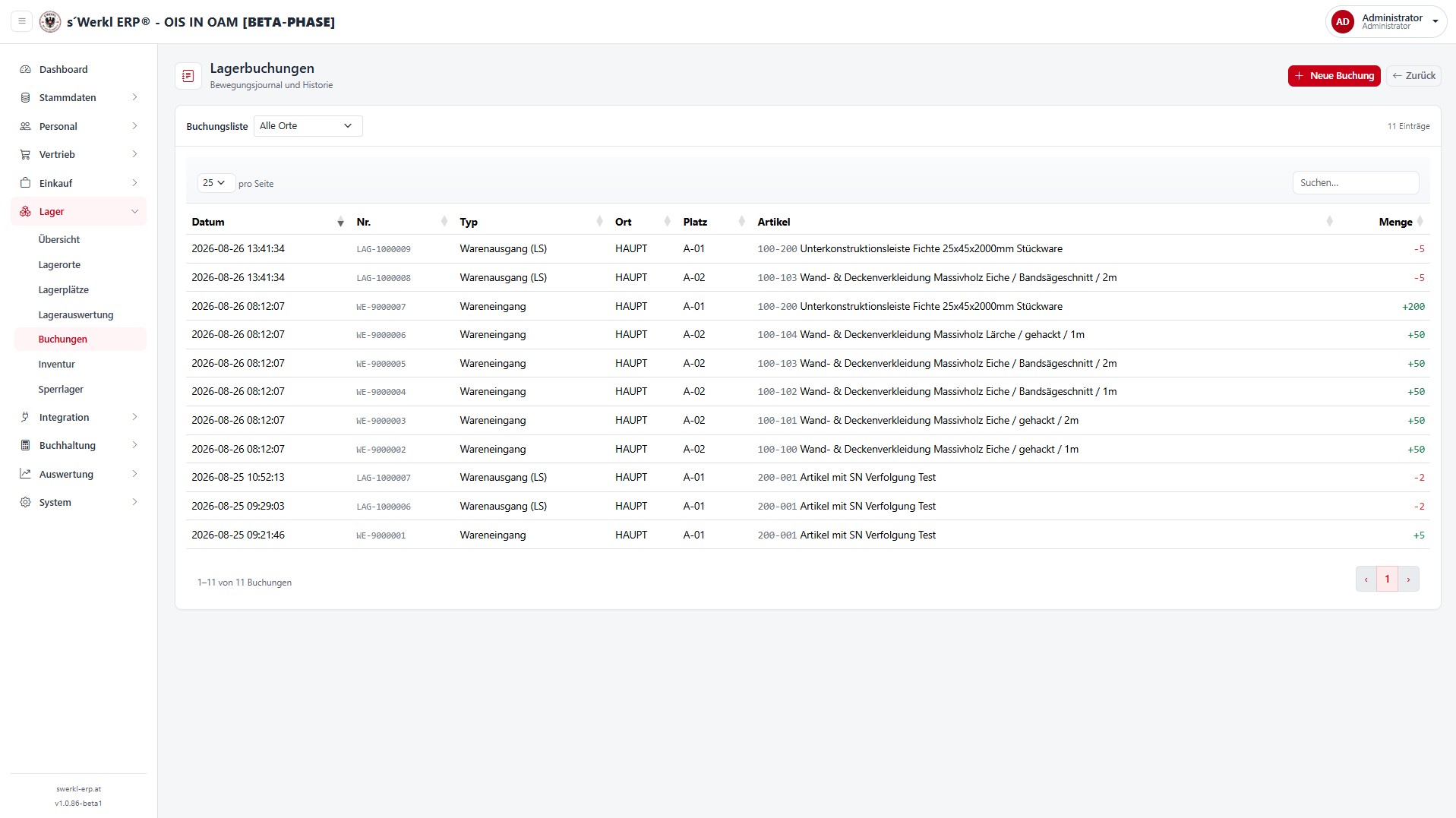1456x818 pixels.
Task: Collapse the Lager menu chevron
Action: [134, 211]
